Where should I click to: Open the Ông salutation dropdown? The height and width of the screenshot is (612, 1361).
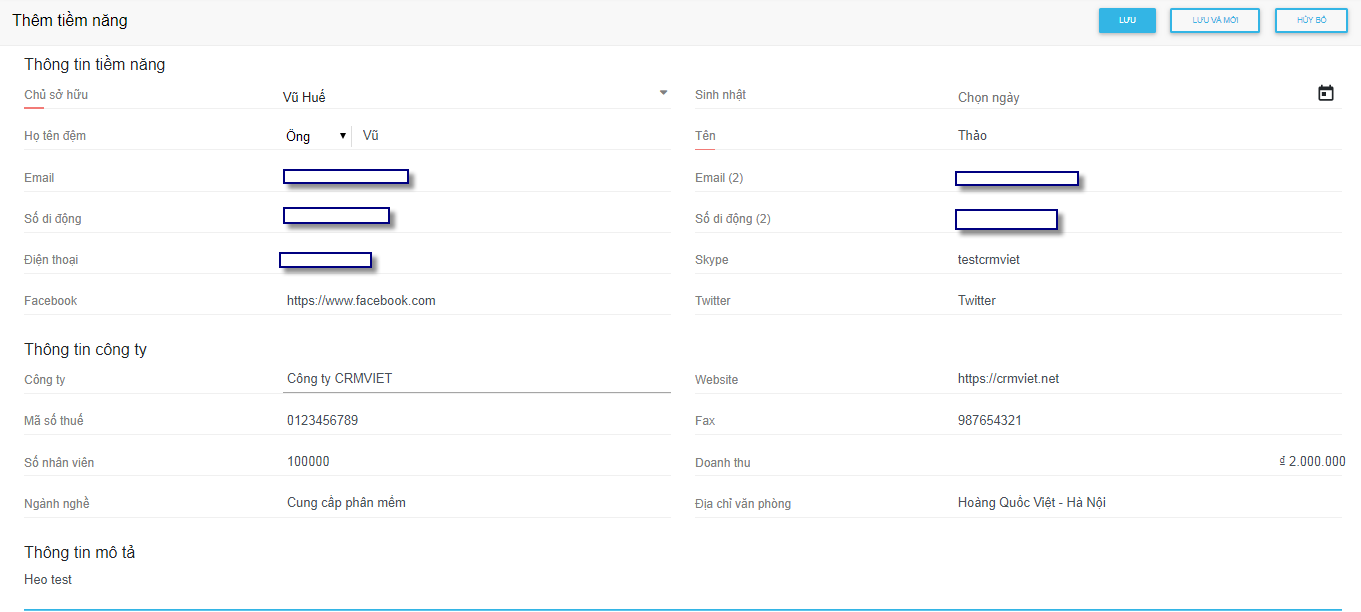(x=316, y=136)
